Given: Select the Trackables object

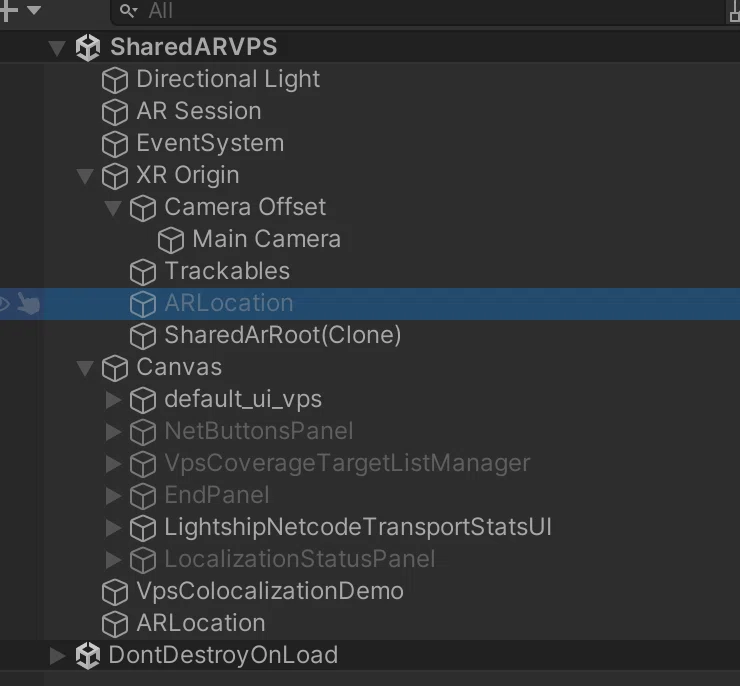Looking at the screenshot, I should [227, 271].
